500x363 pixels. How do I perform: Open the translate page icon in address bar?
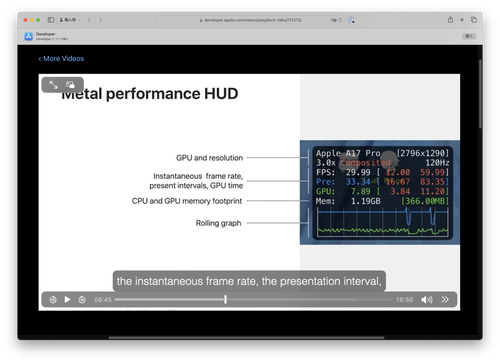(x=333, y=20)
